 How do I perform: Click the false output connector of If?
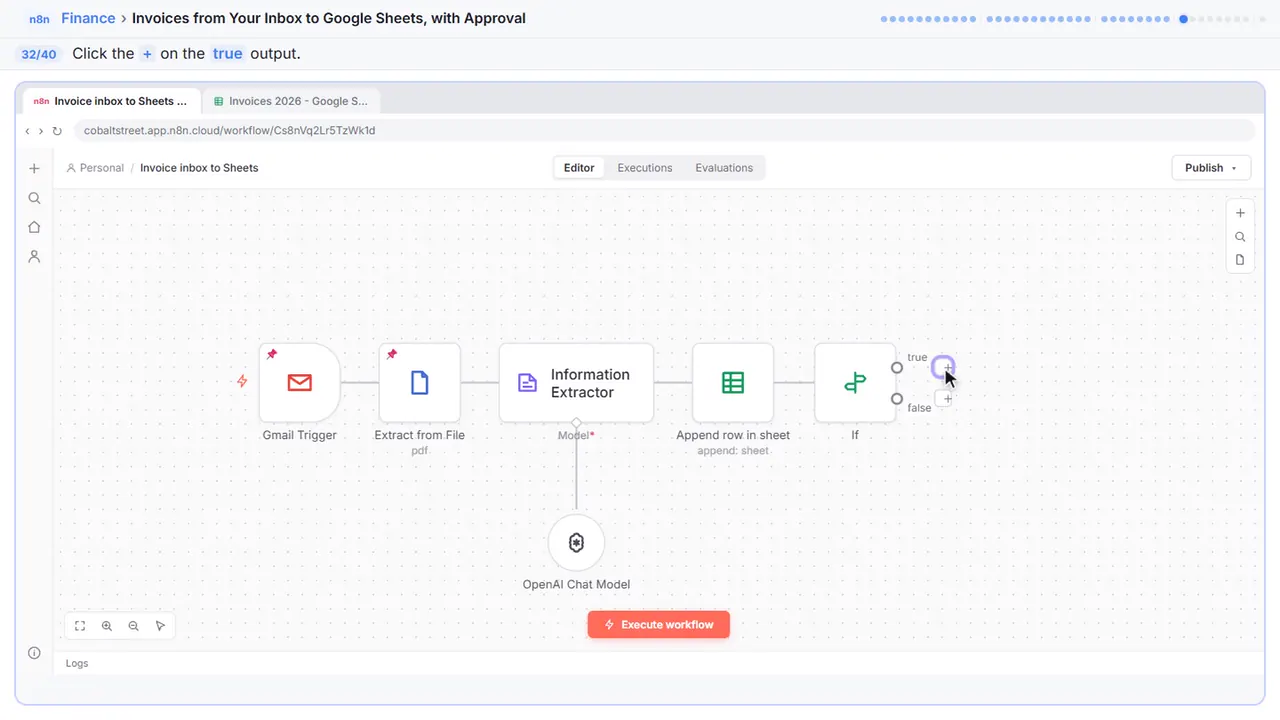click(897, 399)
